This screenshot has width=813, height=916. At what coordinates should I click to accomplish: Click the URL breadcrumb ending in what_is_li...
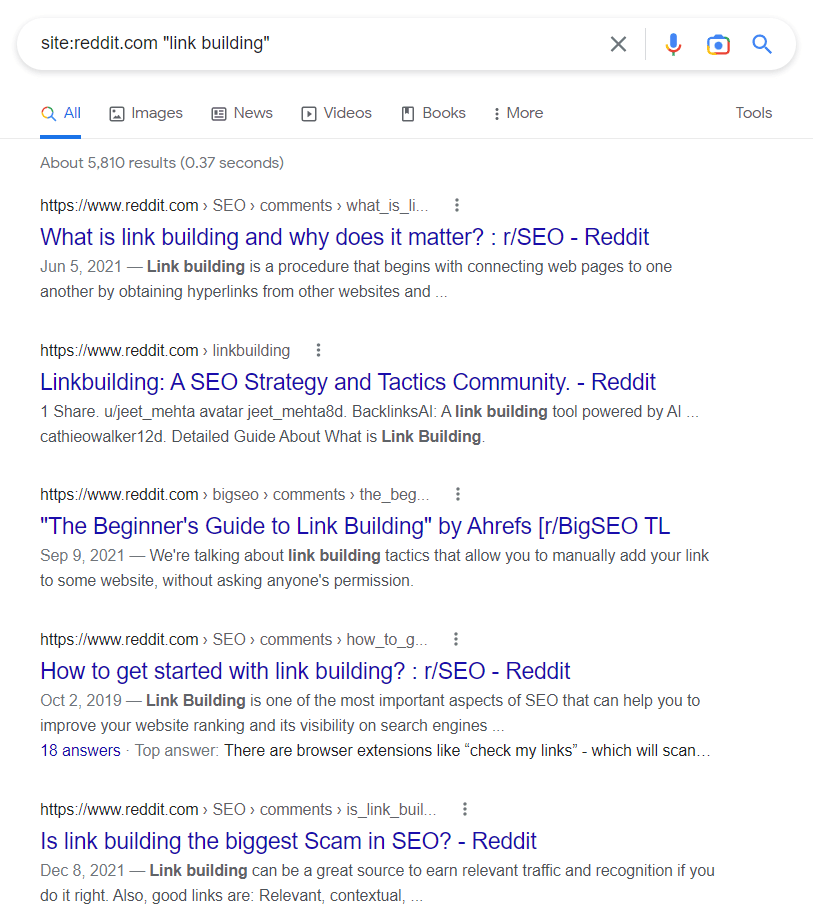234,206
